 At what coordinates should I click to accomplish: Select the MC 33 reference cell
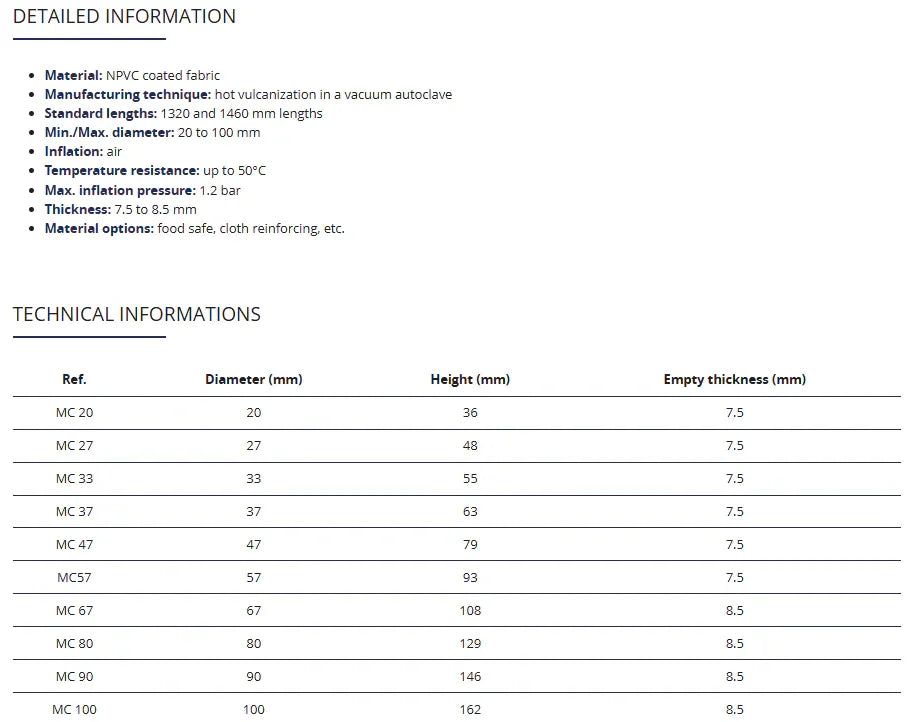[74, 479]
